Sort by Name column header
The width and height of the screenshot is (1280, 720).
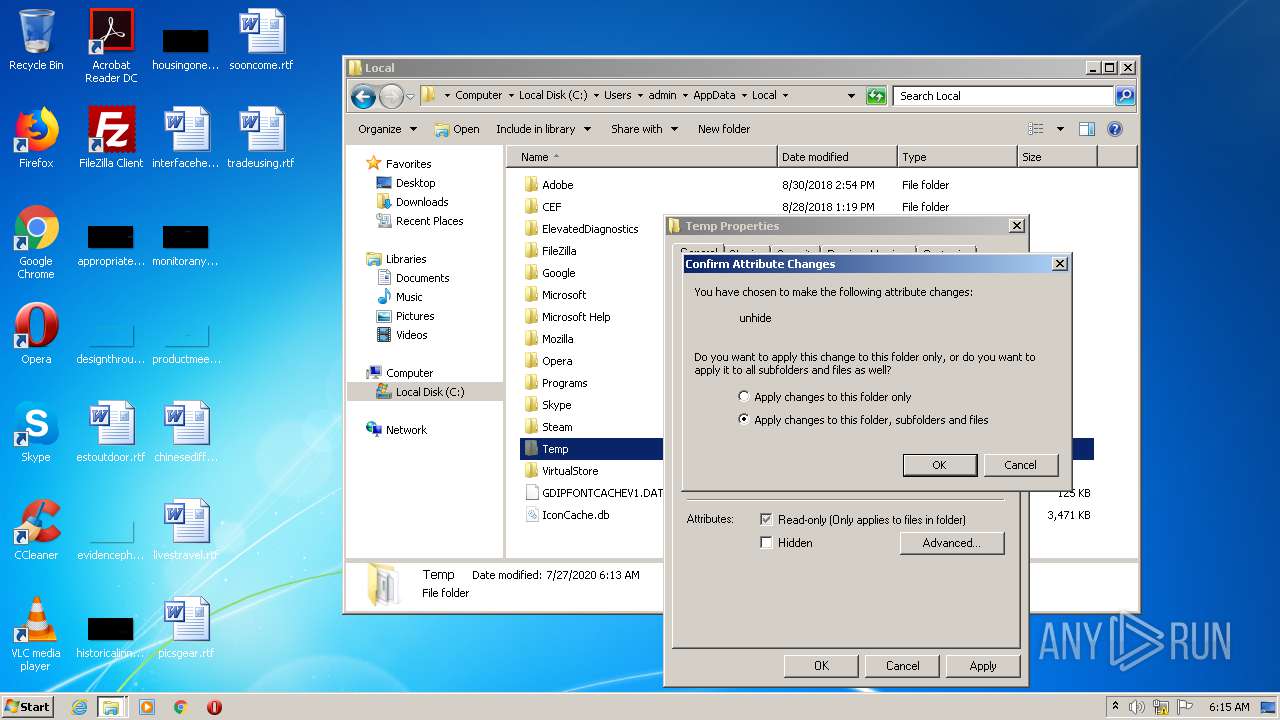pos(642,157)
